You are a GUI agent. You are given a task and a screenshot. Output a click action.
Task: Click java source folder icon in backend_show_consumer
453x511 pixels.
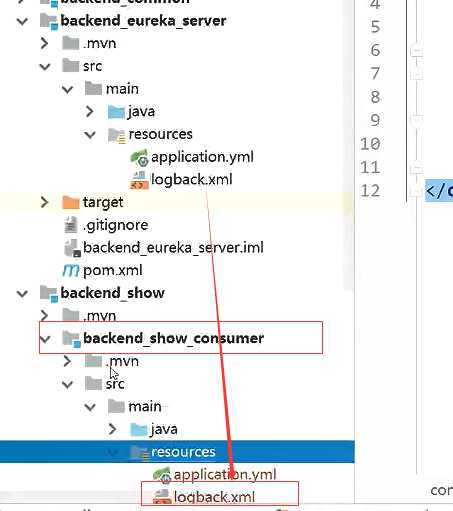(x=139, y=429)
